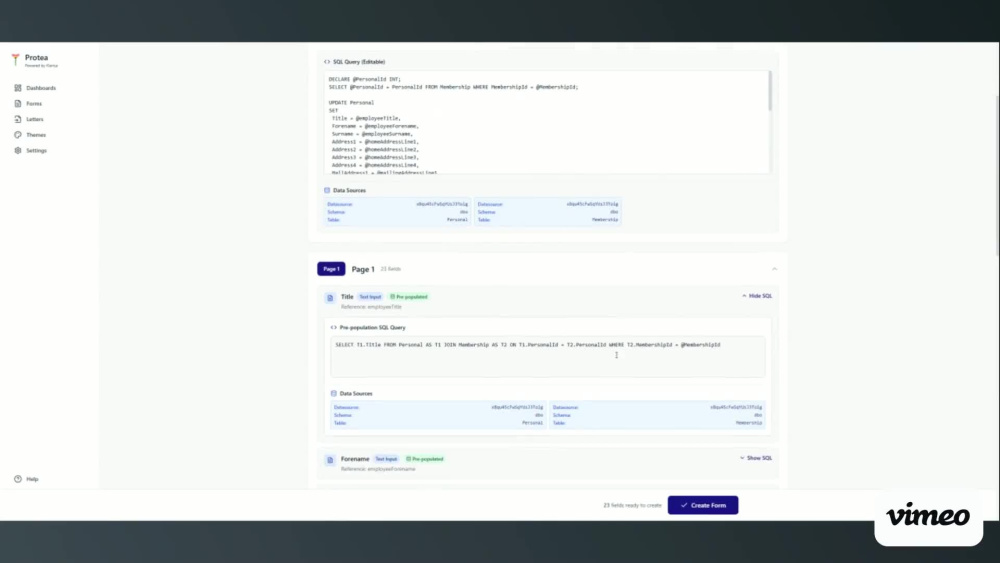Click the Forename field document icon
This screenshot has width=1000, height=563.
tap(330, 460)
